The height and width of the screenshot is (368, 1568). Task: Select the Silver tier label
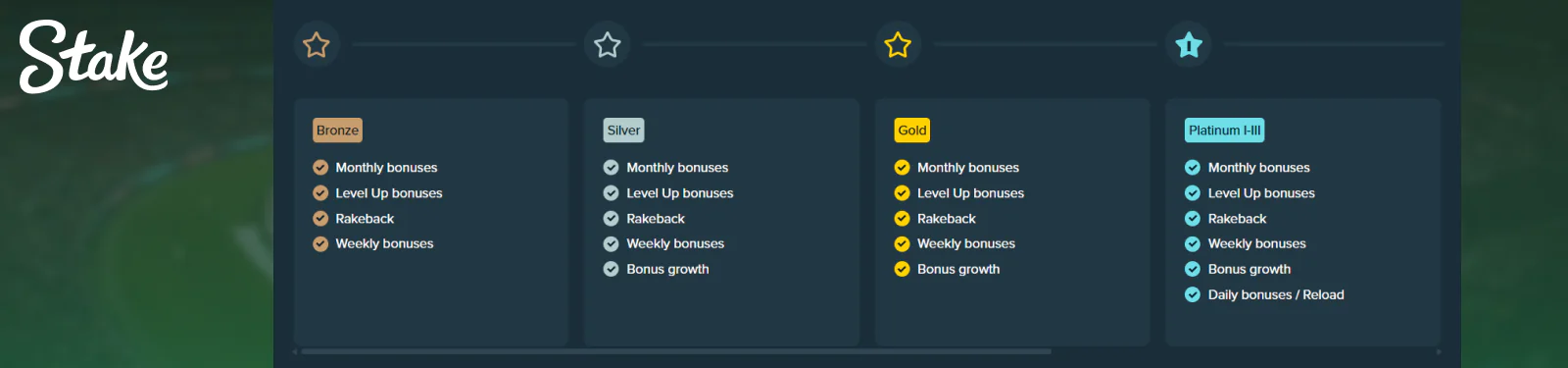click(x=624, y=131)
